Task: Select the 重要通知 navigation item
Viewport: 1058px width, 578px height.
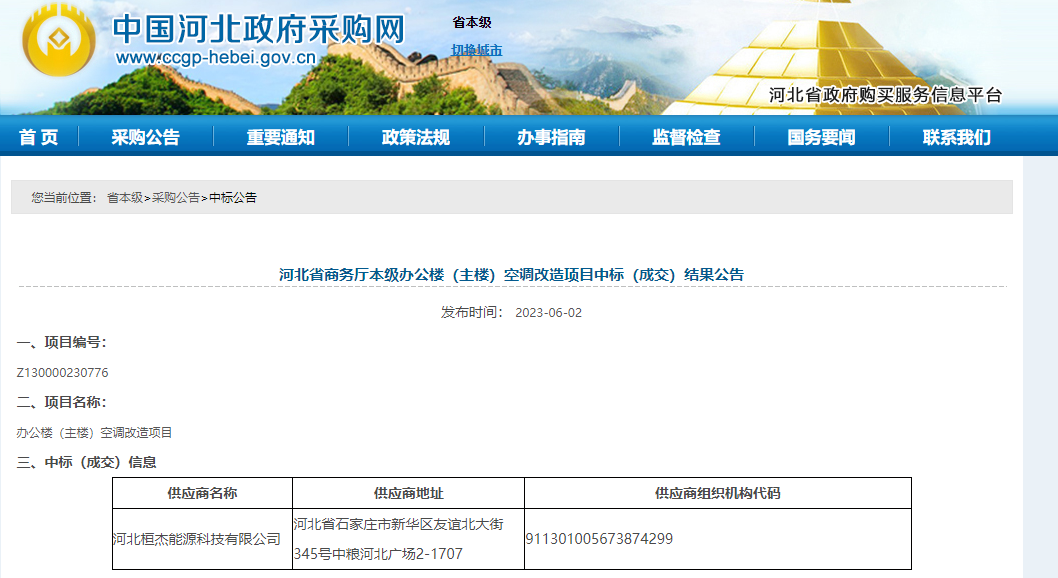Action: point(281,137)
